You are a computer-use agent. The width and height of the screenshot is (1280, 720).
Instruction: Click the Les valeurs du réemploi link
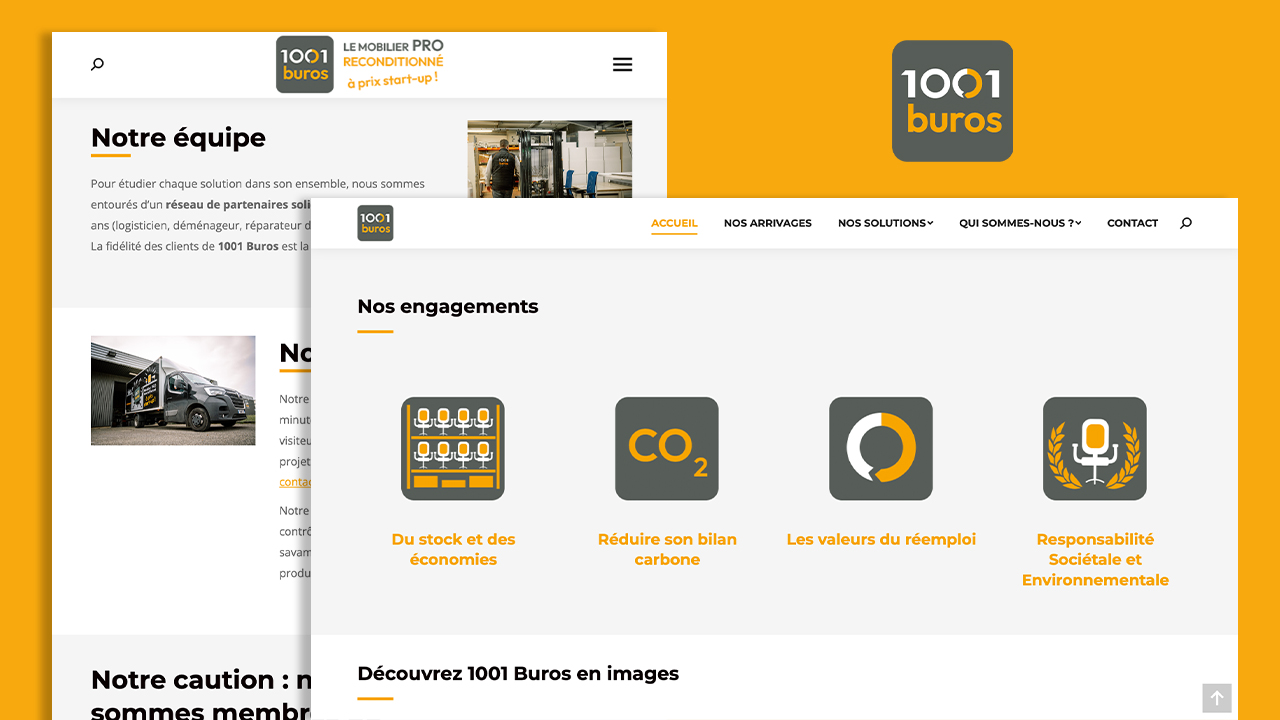881,539
